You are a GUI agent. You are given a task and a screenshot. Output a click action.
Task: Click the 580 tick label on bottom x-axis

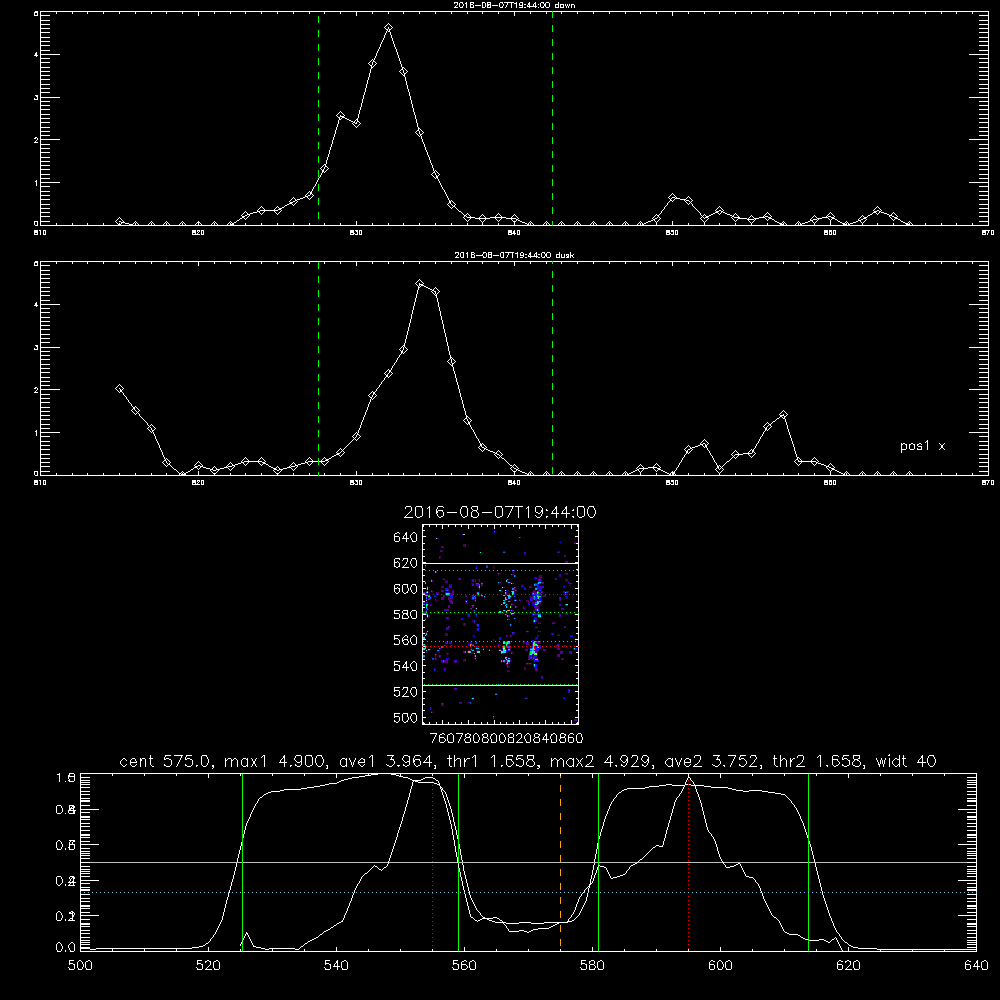click(592, 966)
